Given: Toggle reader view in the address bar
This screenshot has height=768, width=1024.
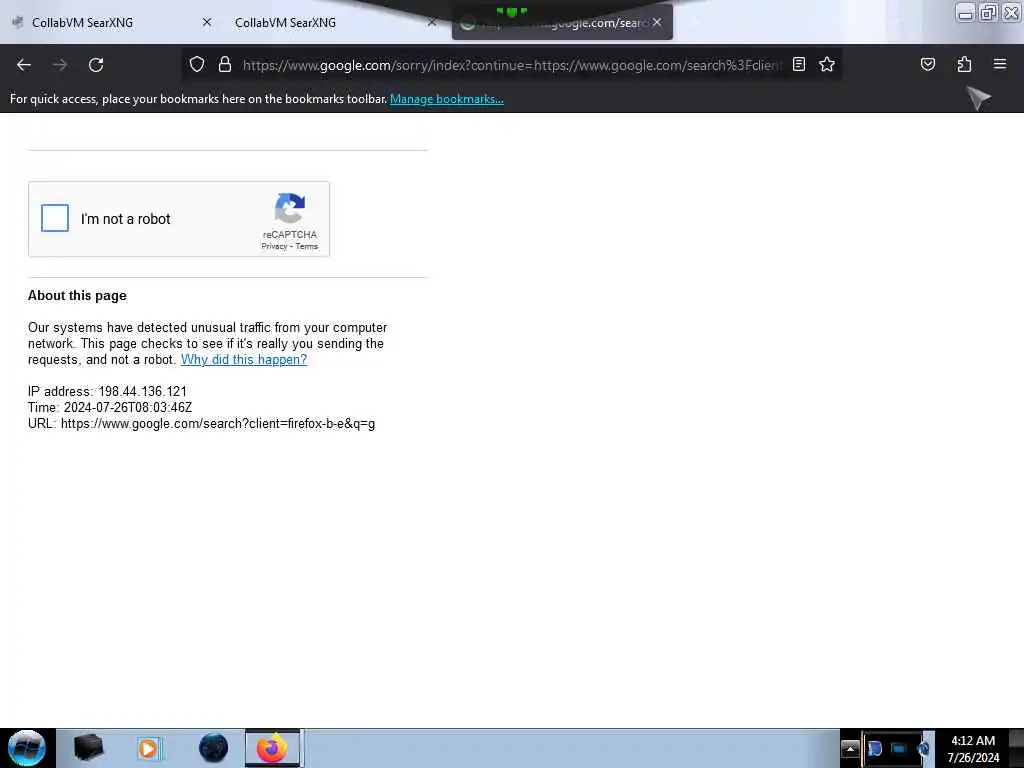Looking at the screenshot, I should tap(799, 64).
